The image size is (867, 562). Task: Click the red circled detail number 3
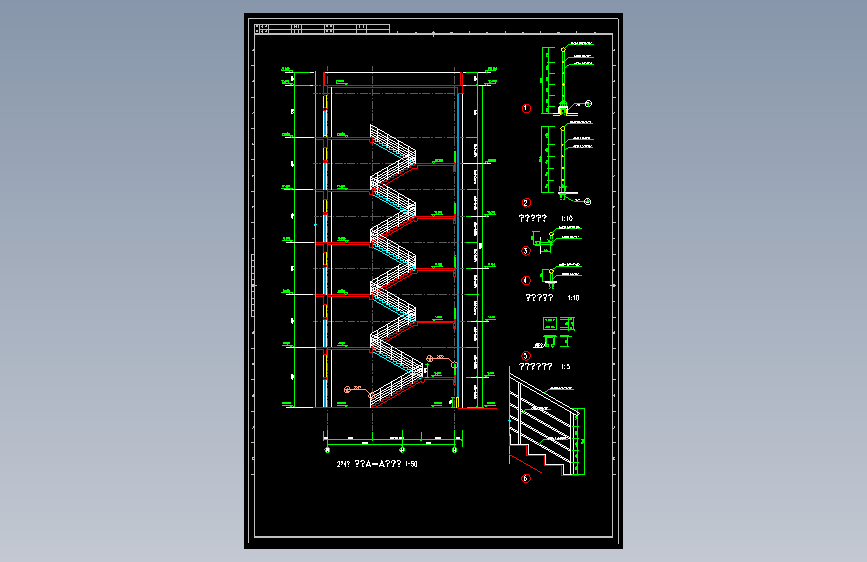click(526, 251)
